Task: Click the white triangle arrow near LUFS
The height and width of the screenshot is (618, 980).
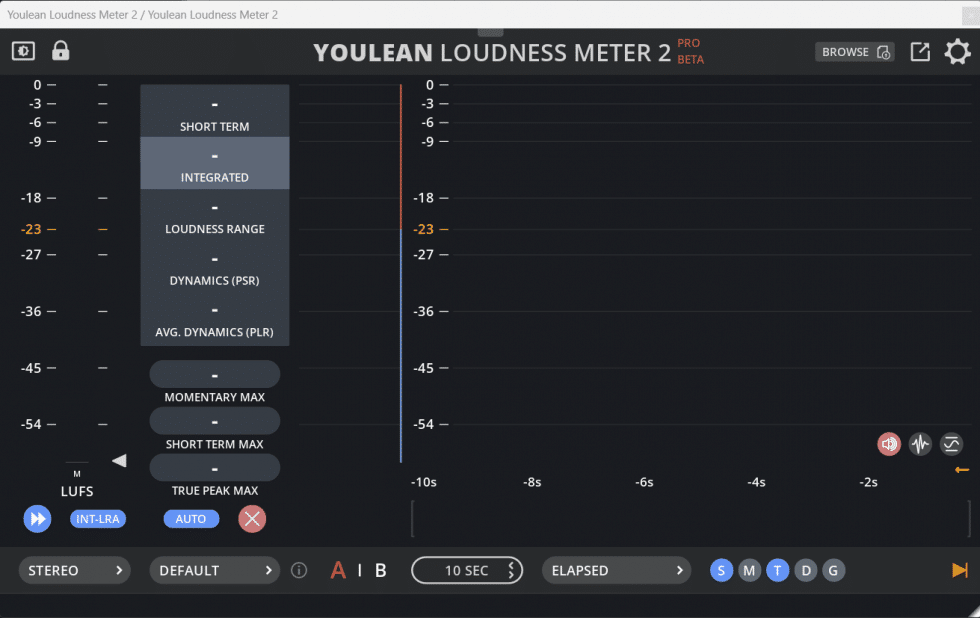Action: 119,461
